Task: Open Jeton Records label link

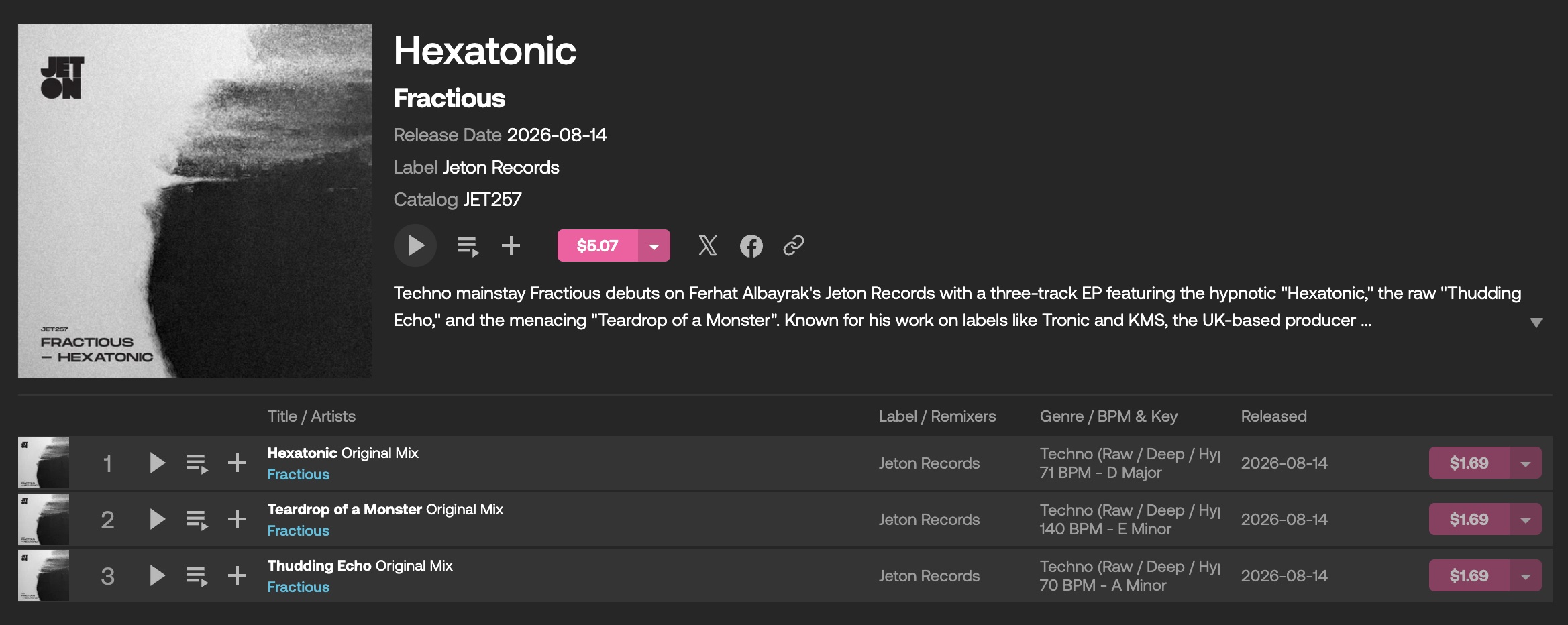Action: (501, 167)
